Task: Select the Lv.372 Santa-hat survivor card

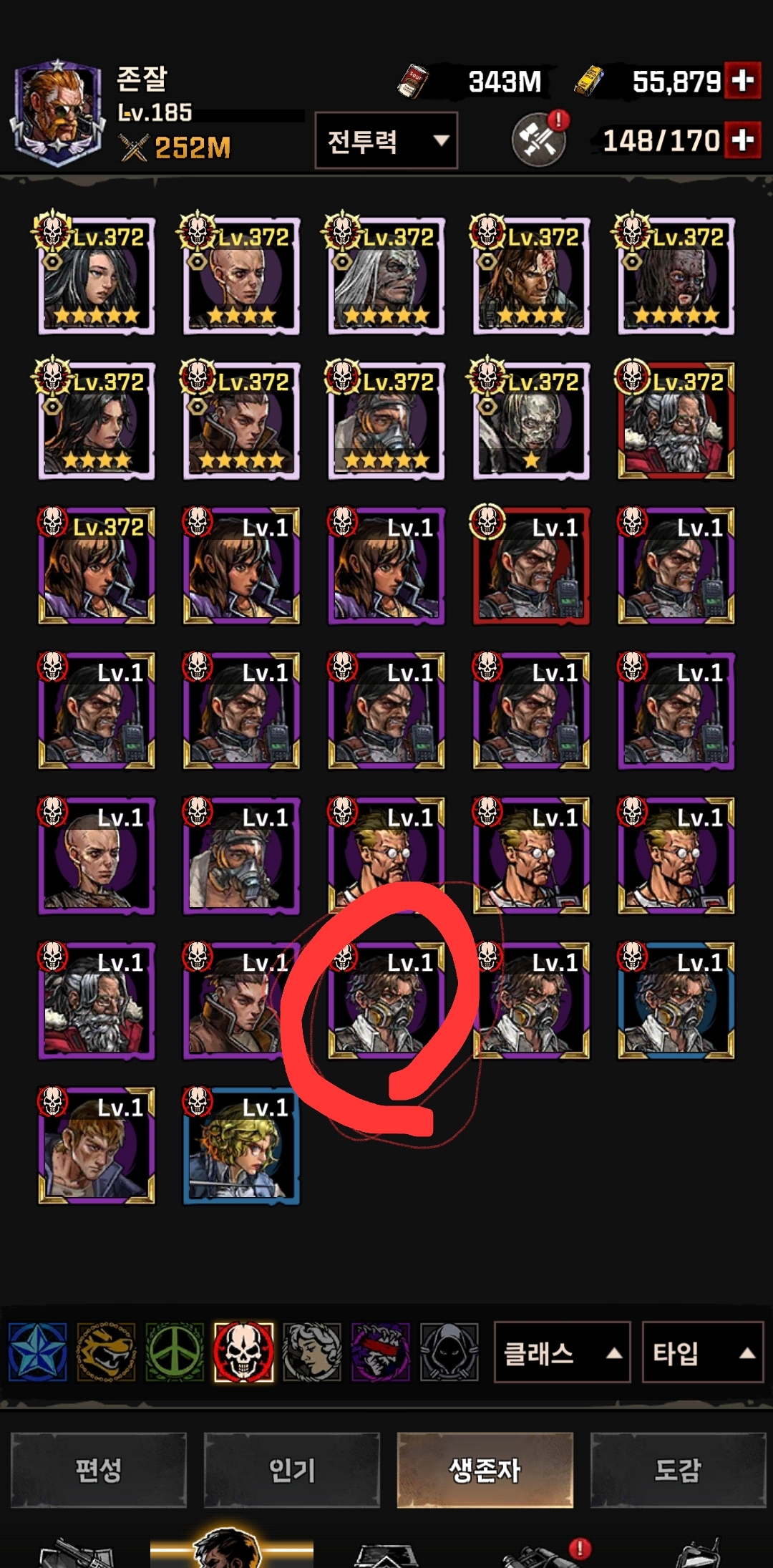Action: [x=676, y=420]
